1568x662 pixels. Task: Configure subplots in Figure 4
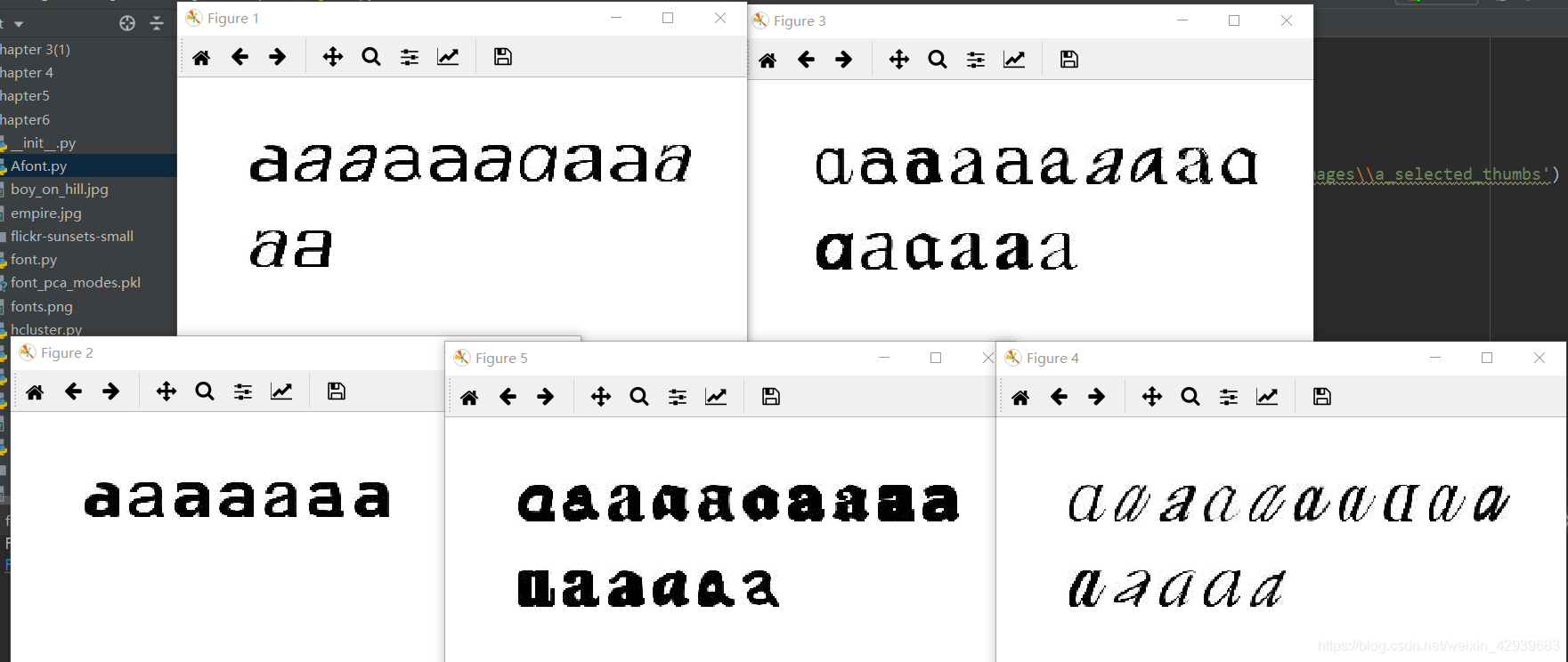(1229, 397)
